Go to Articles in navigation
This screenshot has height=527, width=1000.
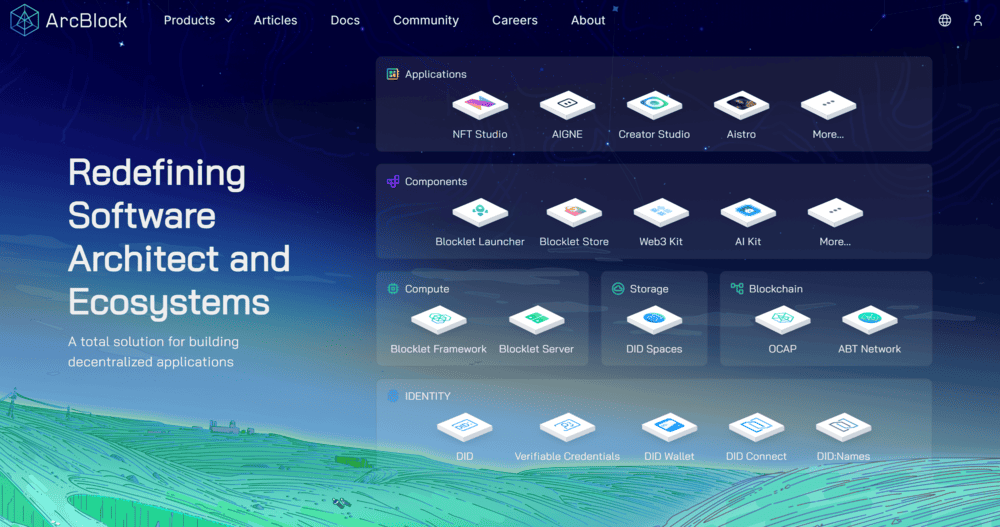click(x=276, y=20)
